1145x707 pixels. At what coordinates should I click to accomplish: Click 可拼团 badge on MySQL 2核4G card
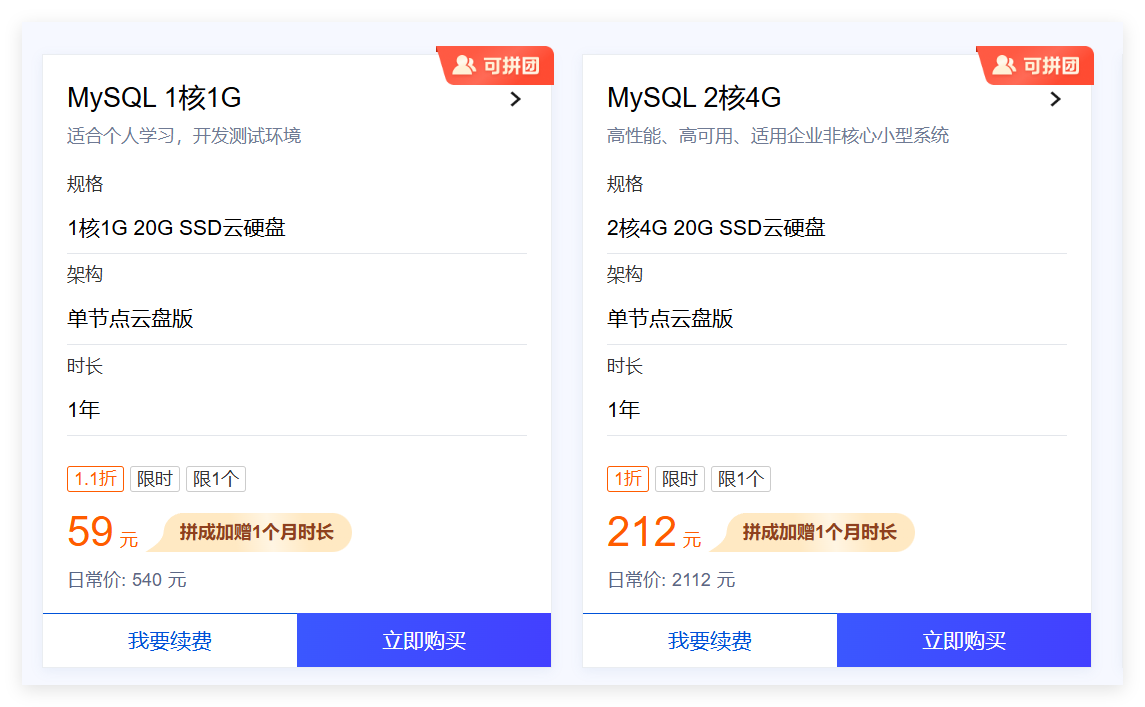(1035, 66)
